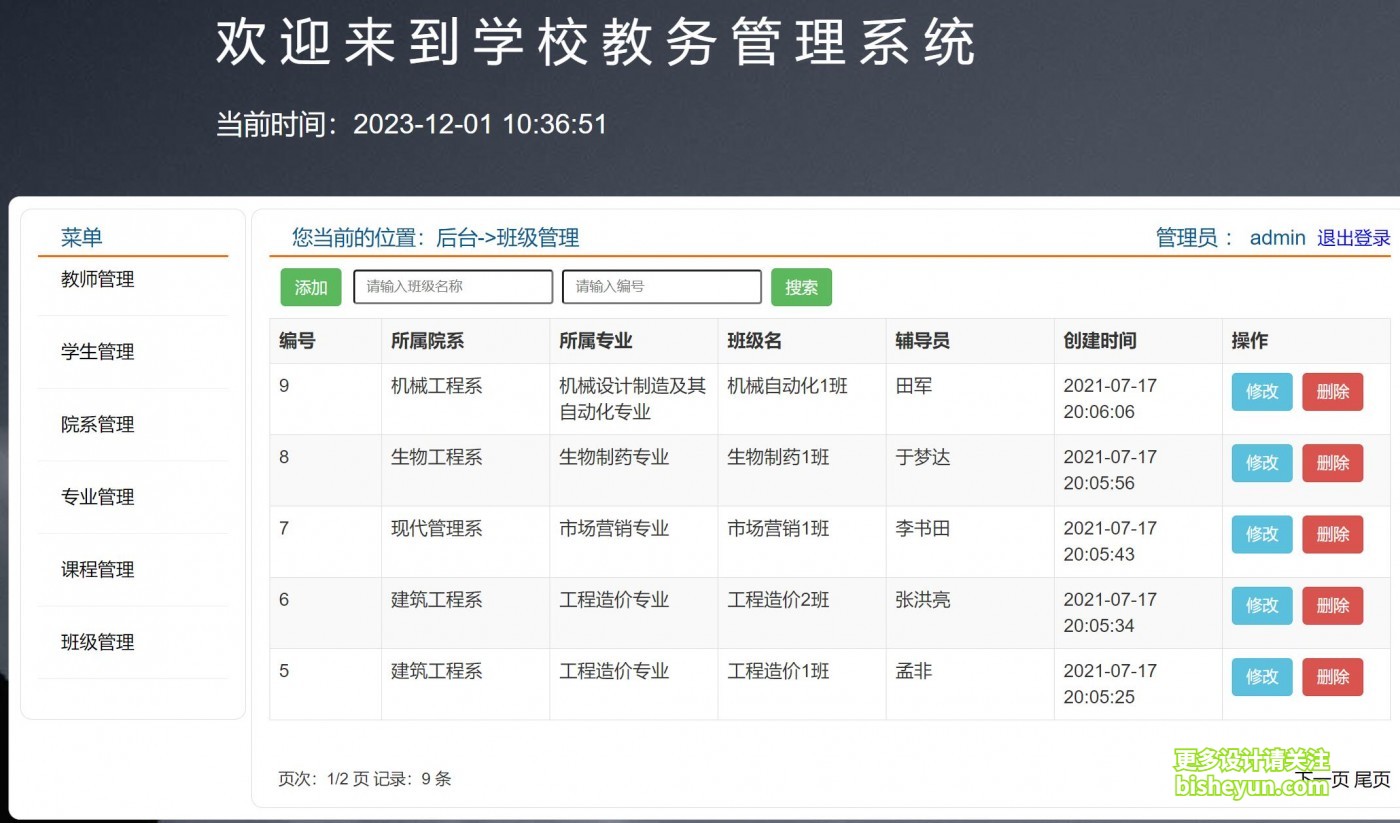
Task: Focus the 请输入编号 input field
Action: [662, 287]
